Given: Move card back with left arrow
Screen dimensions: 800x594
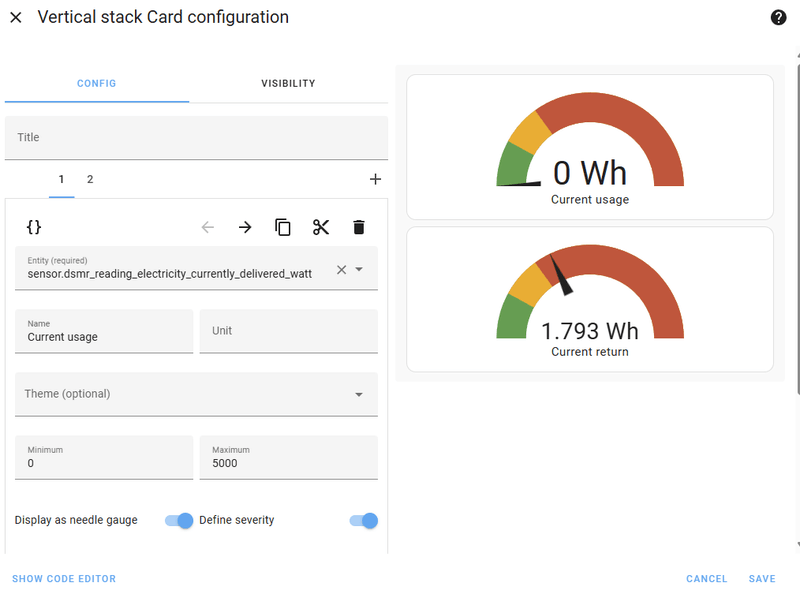Looking at the screenshot, I should 208,227.
